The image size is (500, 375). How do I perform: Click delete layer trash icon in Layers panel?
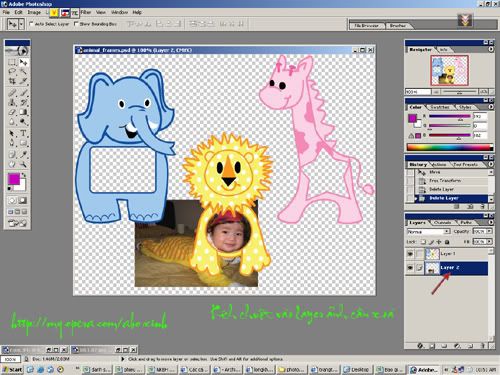pos(483,346)
